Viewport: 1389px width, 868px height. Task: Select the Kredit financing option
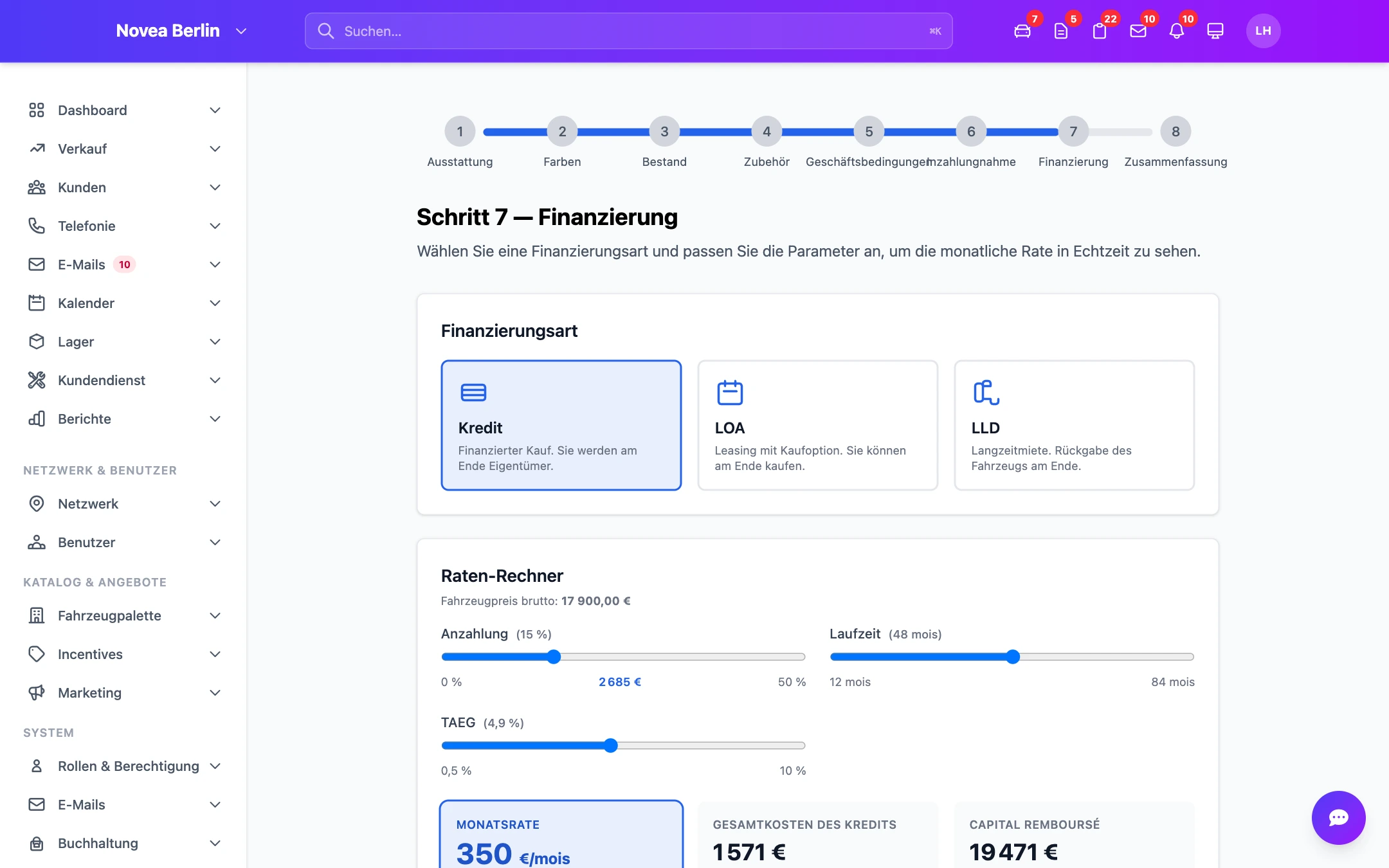(x=561, y=425)
